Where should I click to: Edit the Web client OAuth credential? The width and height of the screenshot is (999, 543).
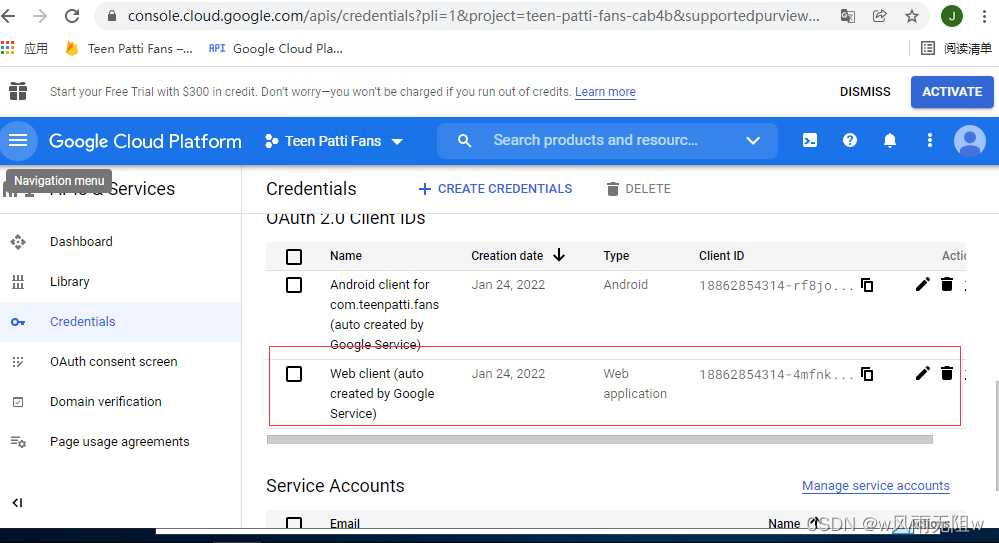pyautogui.click(x=922, y=373)
